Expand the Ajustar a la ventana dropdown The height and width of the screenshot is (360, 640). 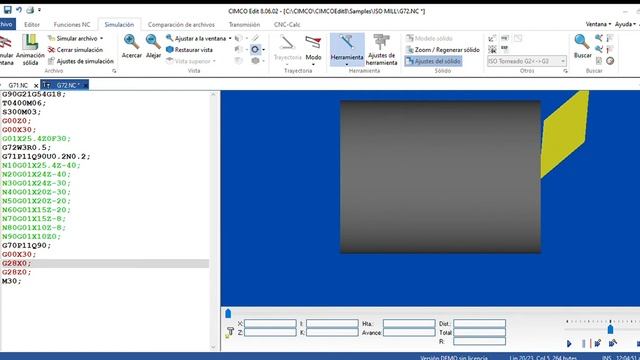(x=230, y=38)
